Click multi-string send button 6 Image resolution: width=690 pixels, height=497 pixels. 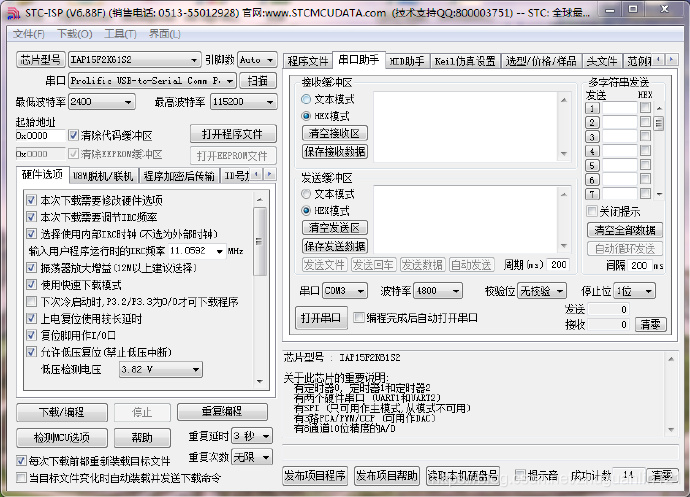tap(592, 180)
